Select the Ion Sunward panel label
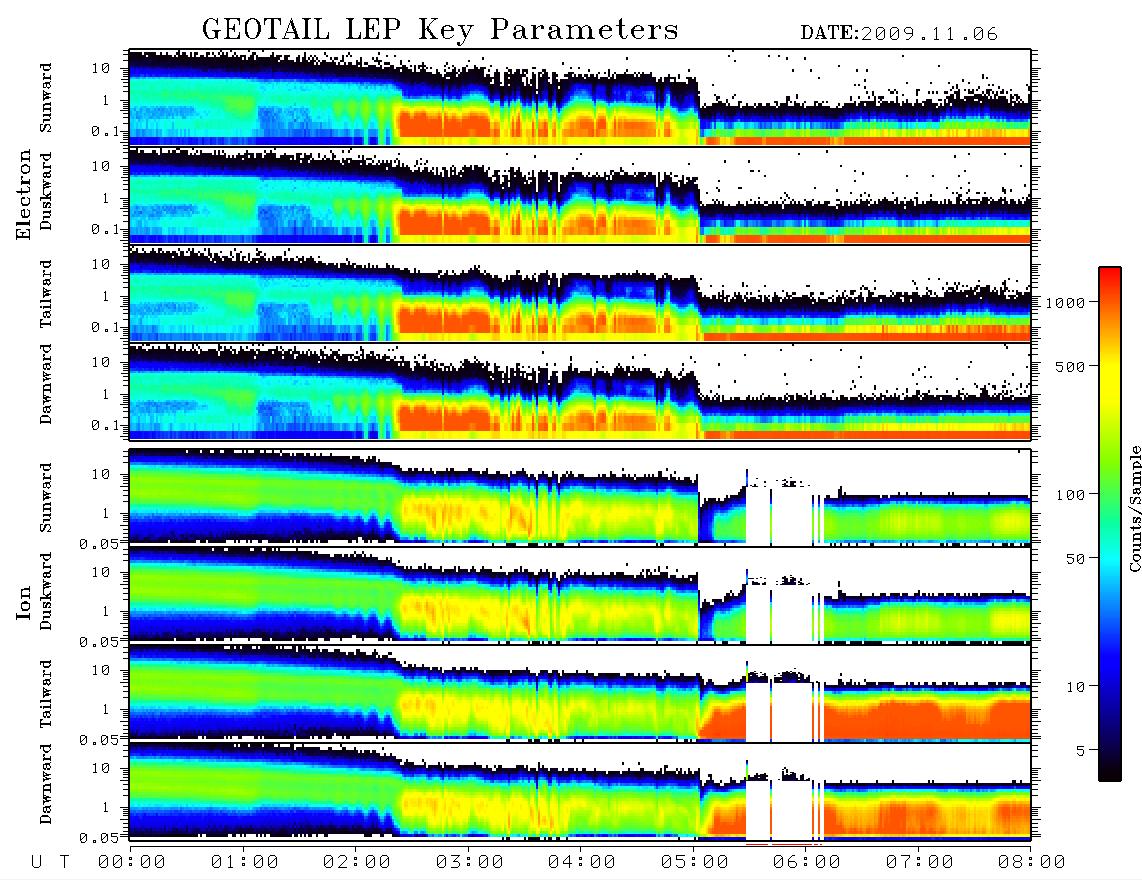 46,497
